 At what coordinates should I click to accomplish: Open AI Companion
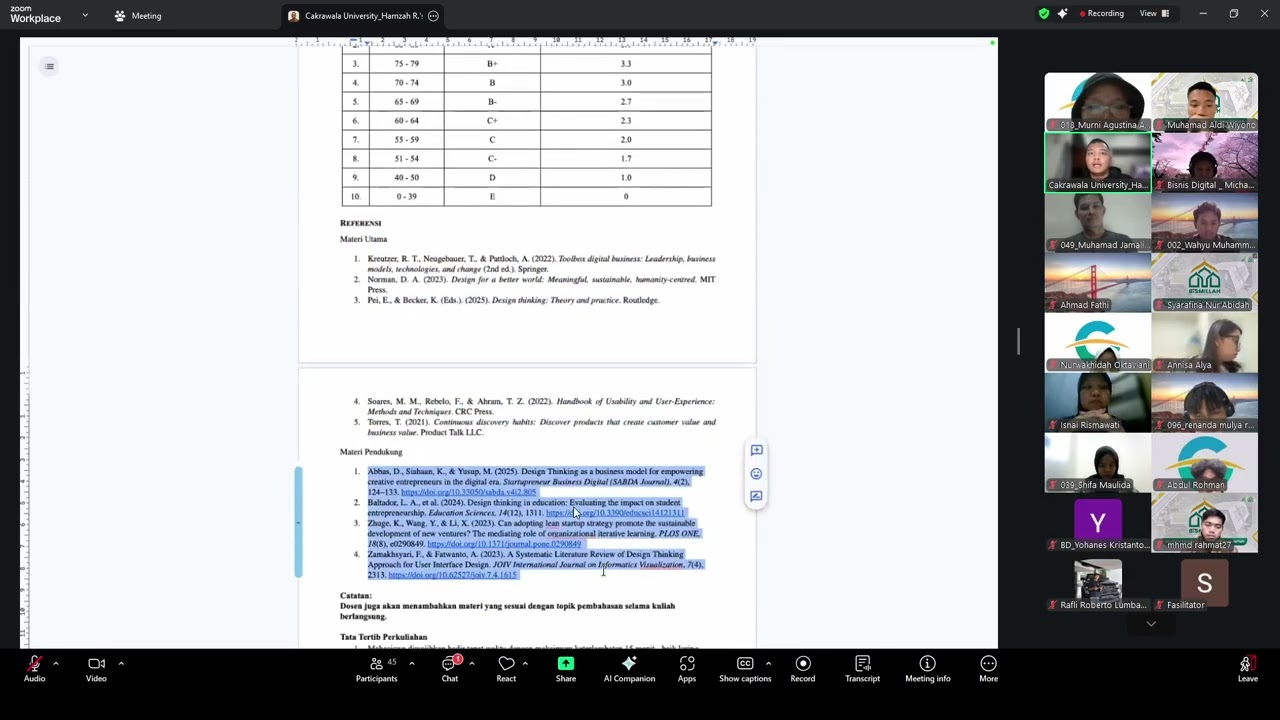click(x=629, y=669)
